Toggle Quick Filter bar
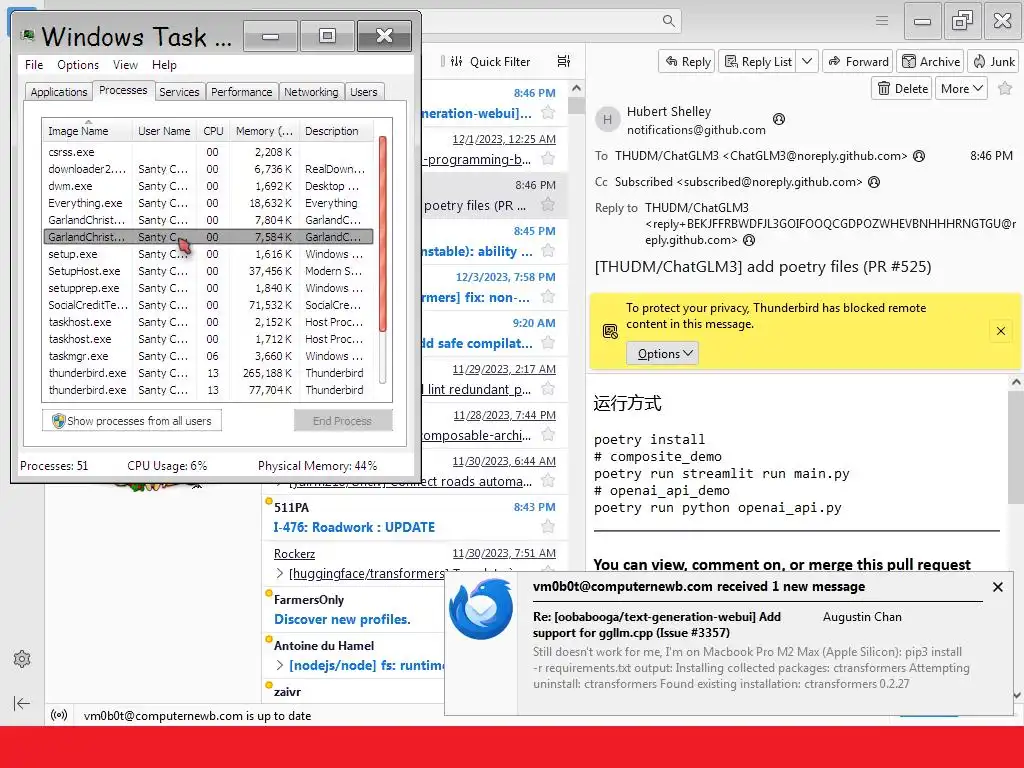The image size is (1024, 768). click(490, 61)
